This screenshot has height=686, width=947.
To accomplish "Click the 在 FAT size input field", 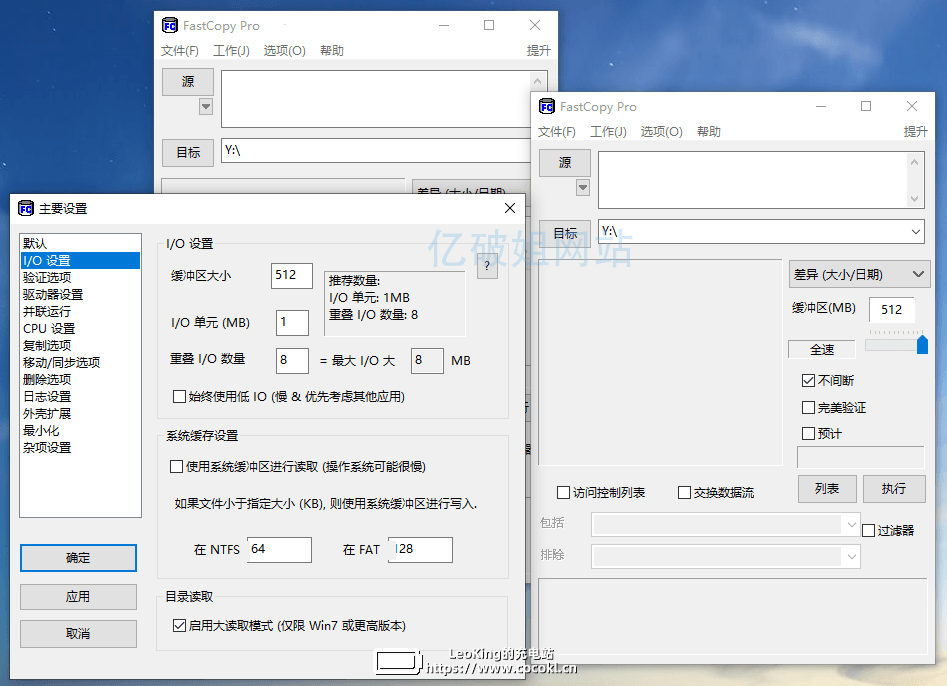I will point(420,550).
